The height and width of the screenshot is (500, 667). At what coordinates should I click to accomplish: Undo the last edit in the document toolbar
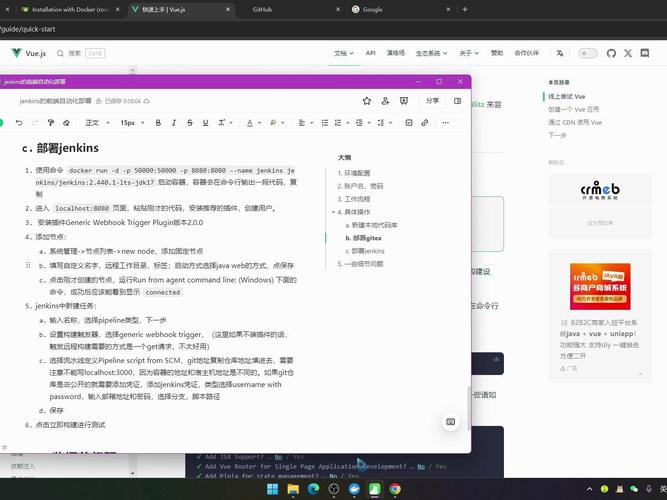pos(19,123)
